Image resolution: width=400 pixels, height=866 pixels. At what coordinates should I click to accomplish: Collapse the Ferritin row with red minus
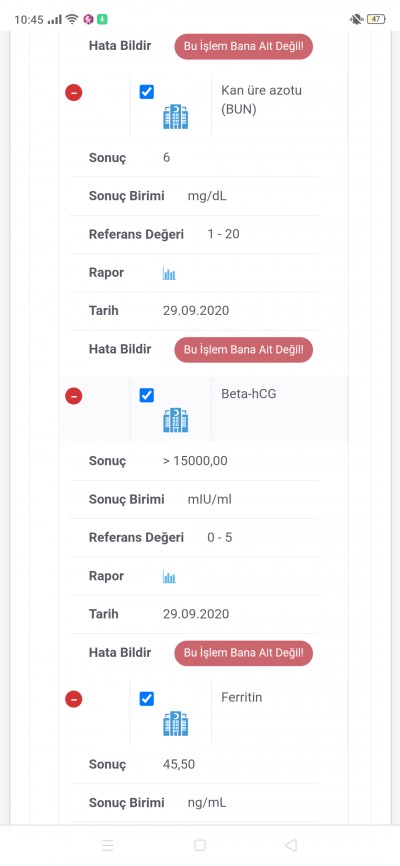73,700
